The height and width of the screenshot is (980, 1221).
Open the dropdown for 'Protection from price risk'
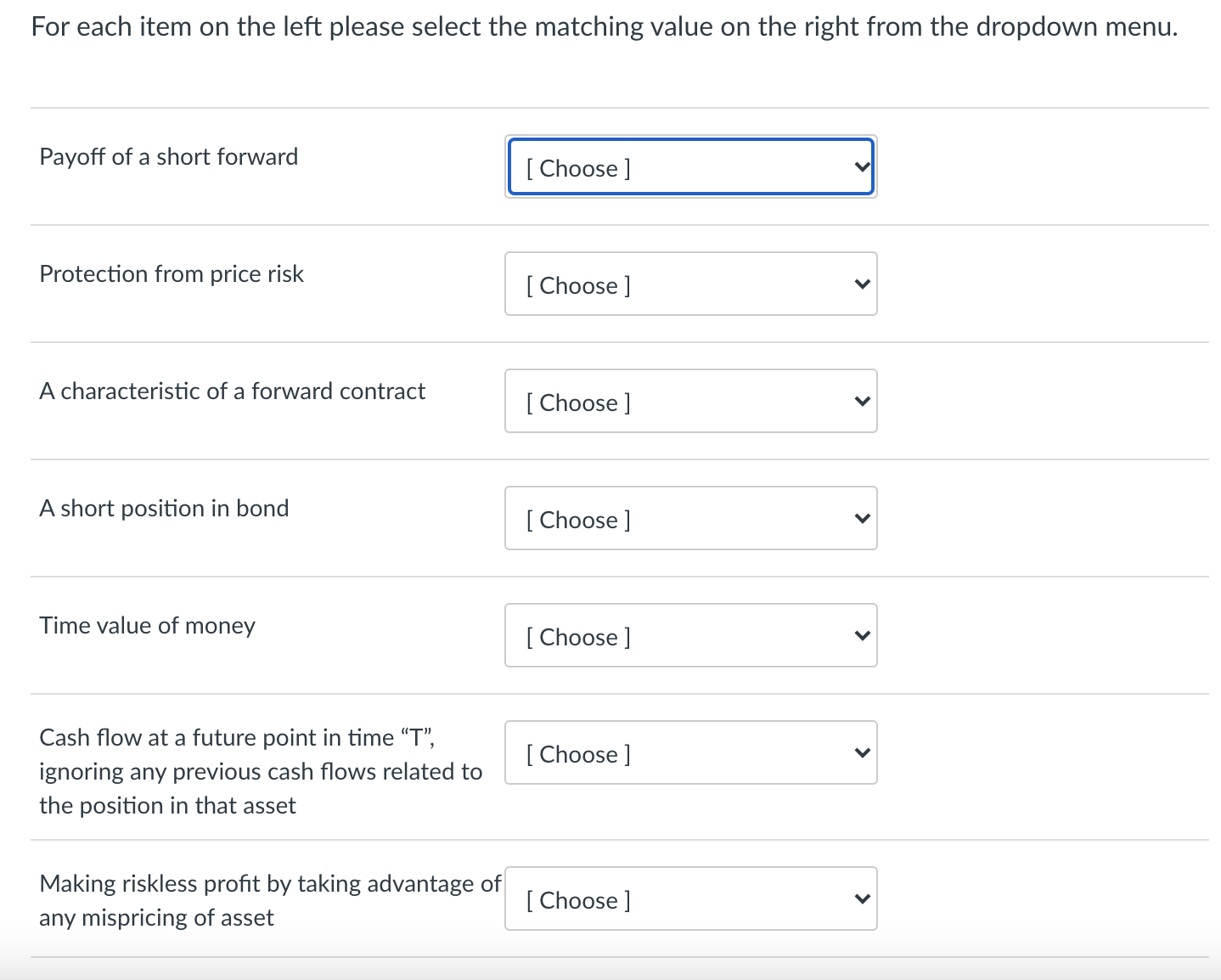[x=689, y=284]
